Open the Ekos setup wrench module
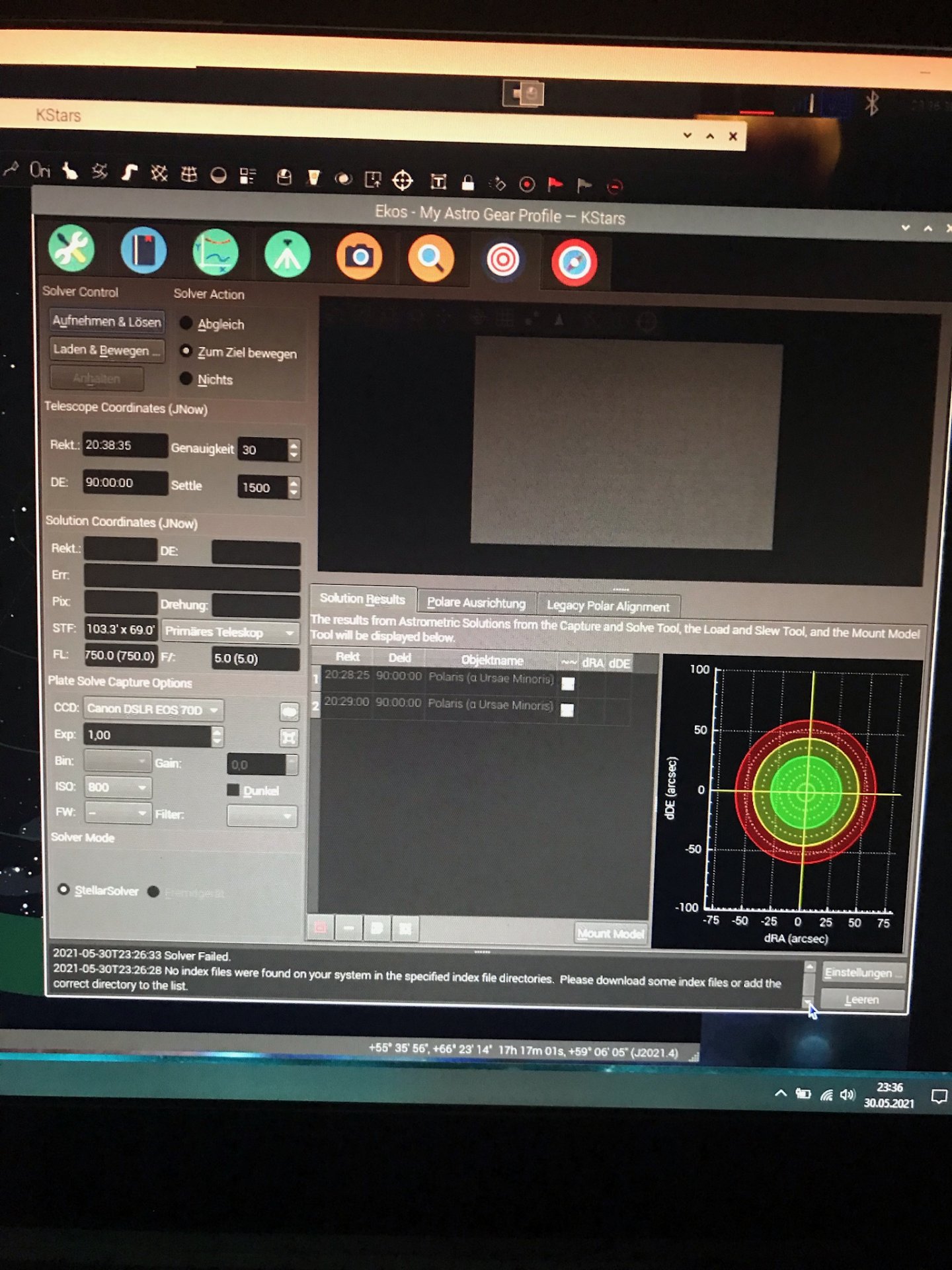Screen dimensions: 952x1270 point(71,249)
